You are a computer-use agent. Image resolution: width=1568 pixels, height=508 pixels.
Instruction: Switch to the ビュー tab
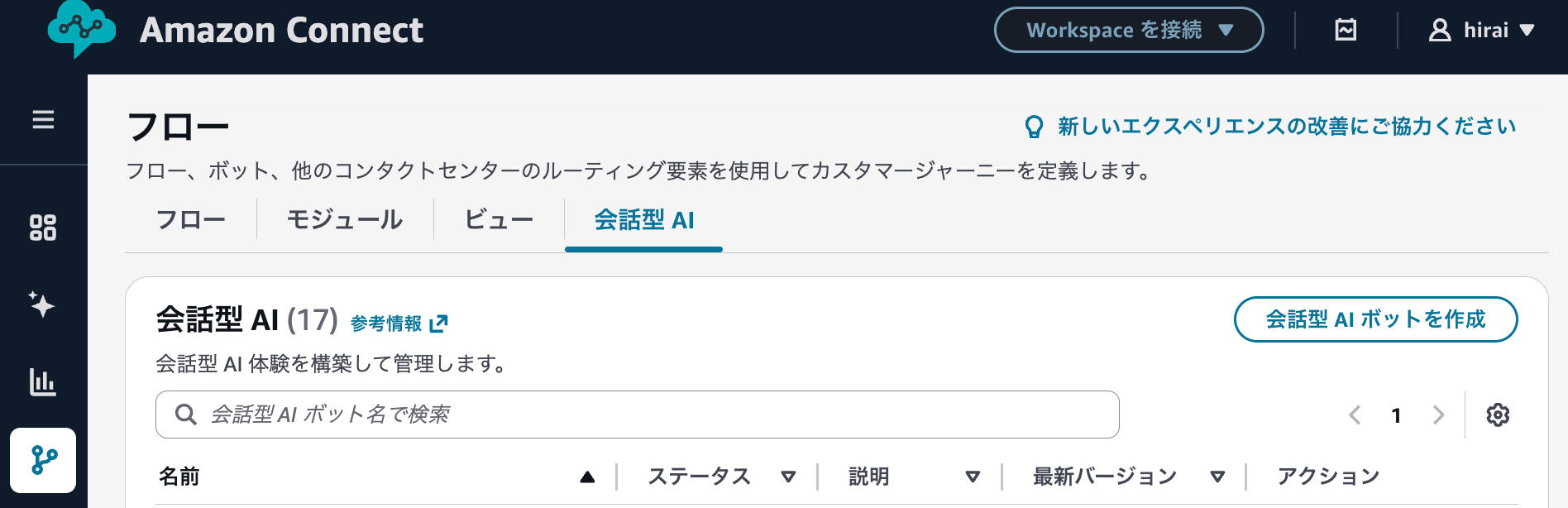499,219
